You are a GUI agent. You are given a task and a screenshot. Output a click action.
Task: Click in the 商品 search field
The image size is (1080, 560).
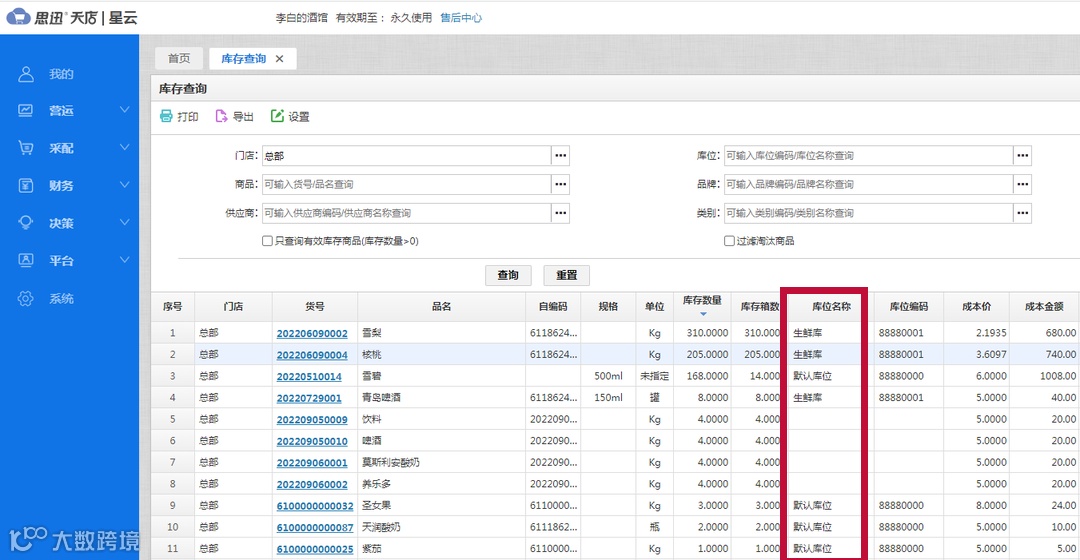click(406, 185)
